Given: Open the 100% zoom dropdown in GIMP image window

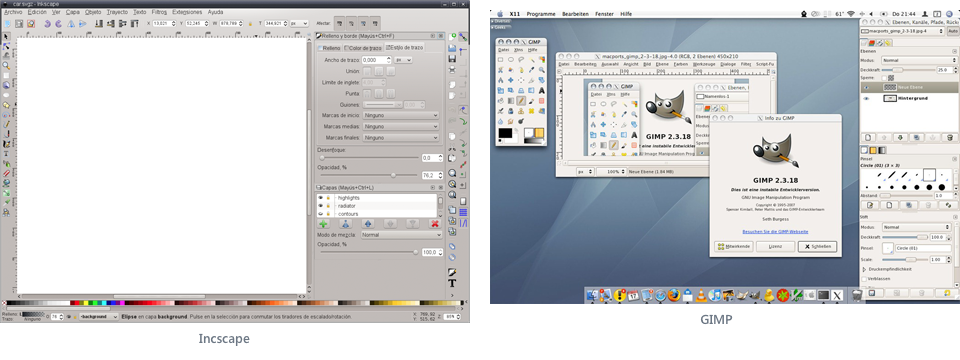Looking at the screenshot, I should pos(610,171).
